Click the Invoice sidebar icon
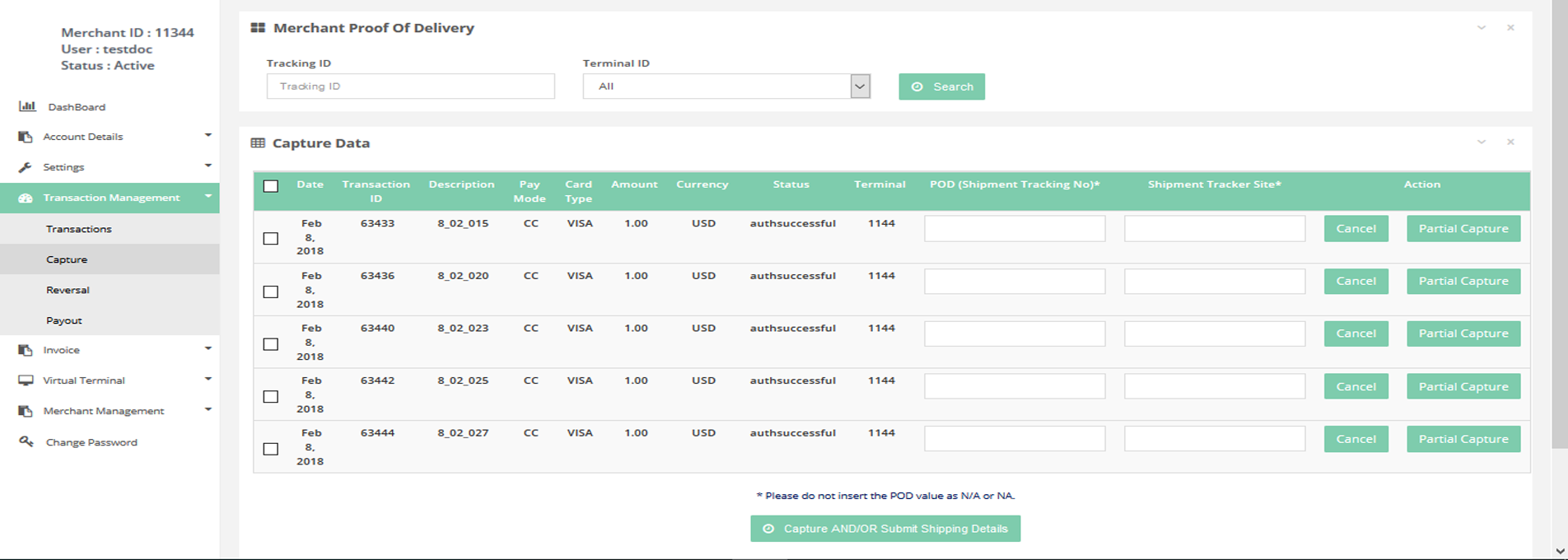Viewport: 1568px width, 560px height. point(26,350)
